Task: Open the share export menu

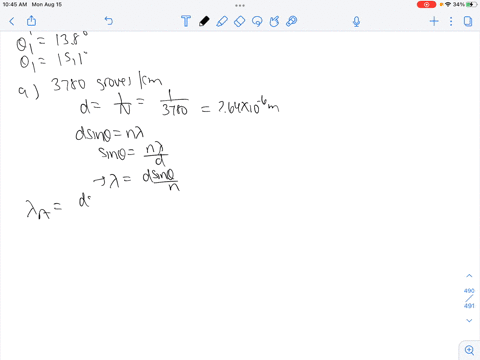Action: [x=31, y=21]
